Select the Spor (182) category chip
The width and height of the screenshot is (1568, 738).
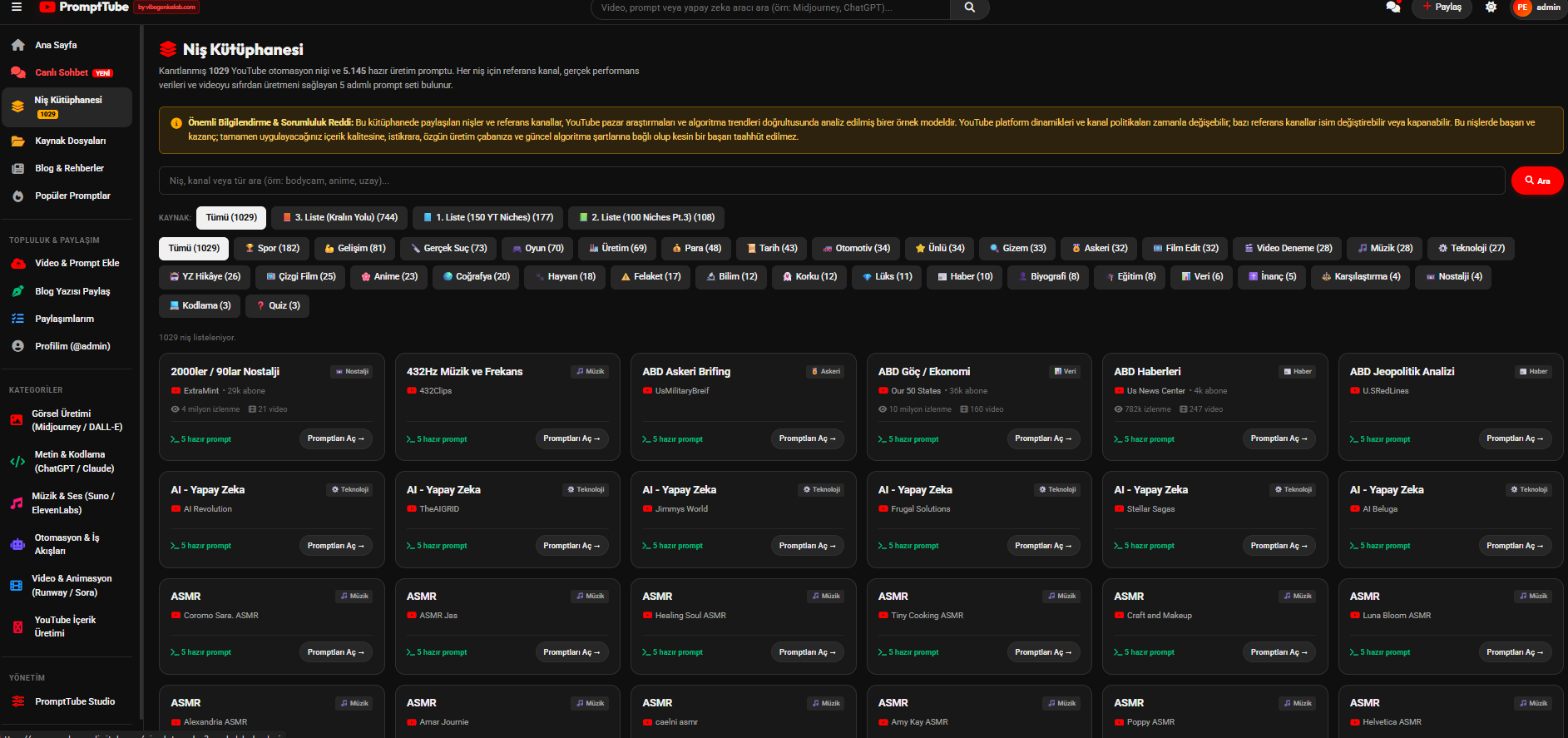coord(271,248)
